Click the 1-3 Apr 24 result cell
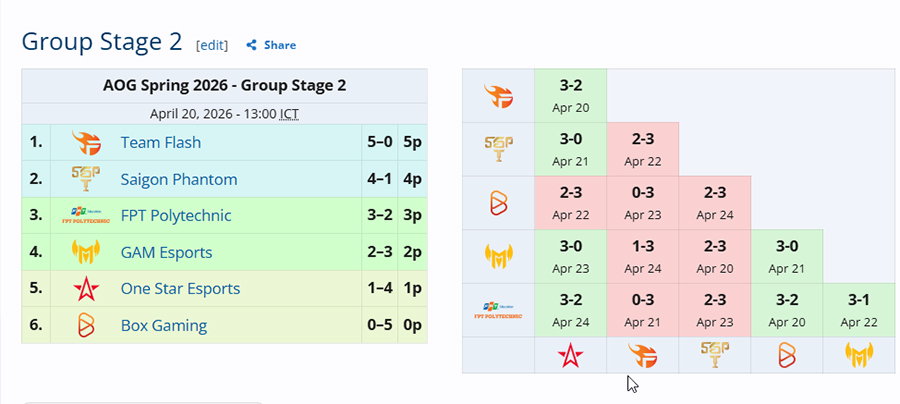Viewport: 900px width, 404px height. coord(643,256)
